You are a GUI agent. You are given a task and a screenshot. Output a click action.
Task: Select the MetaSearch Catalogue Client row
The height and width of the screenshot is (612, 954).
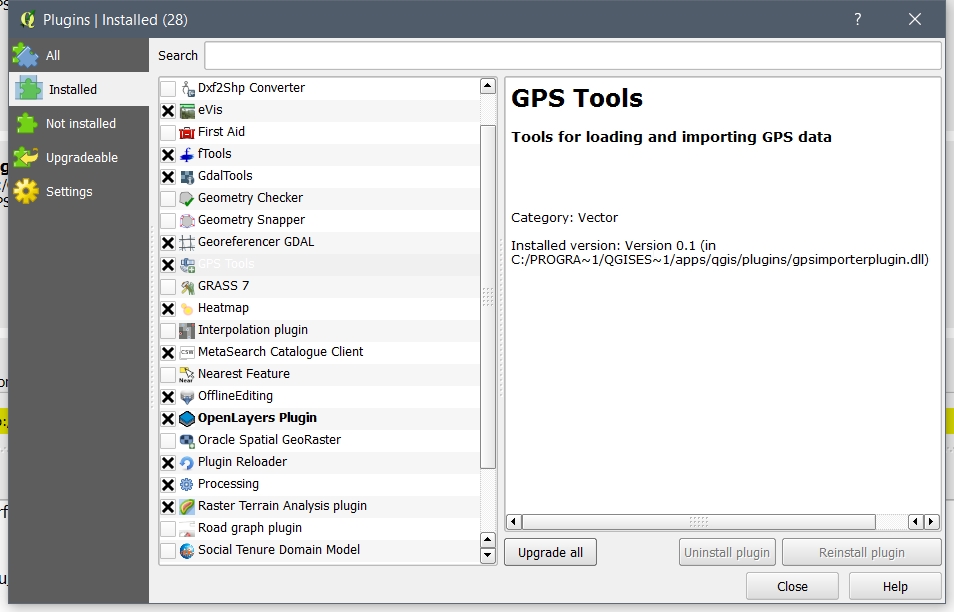tap(320, 352)
